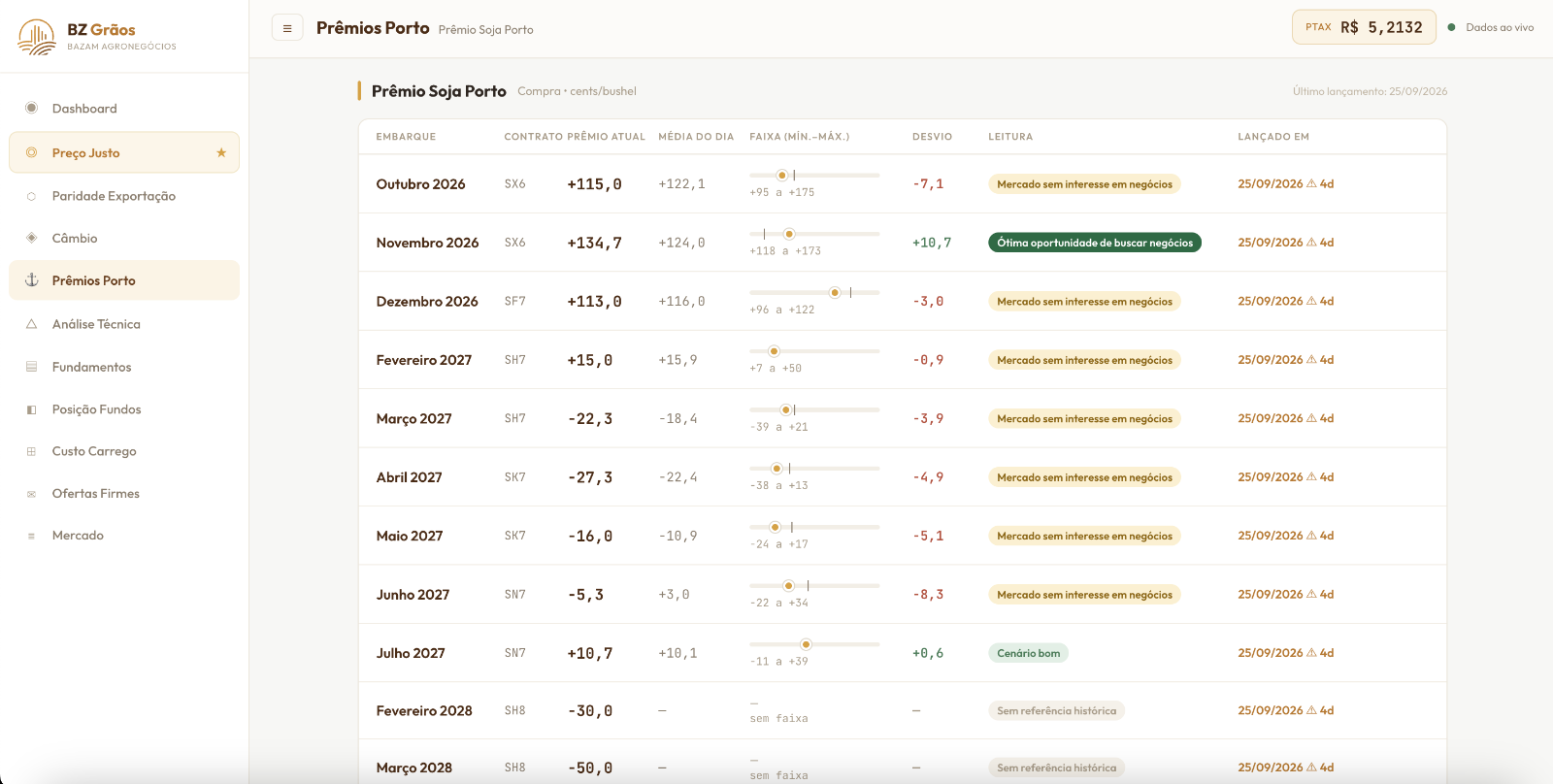Screen dimensions: 1553x784
Task: Click the Paridade Exportação icon
Action: pyautogui.click(x=31, y=196)
